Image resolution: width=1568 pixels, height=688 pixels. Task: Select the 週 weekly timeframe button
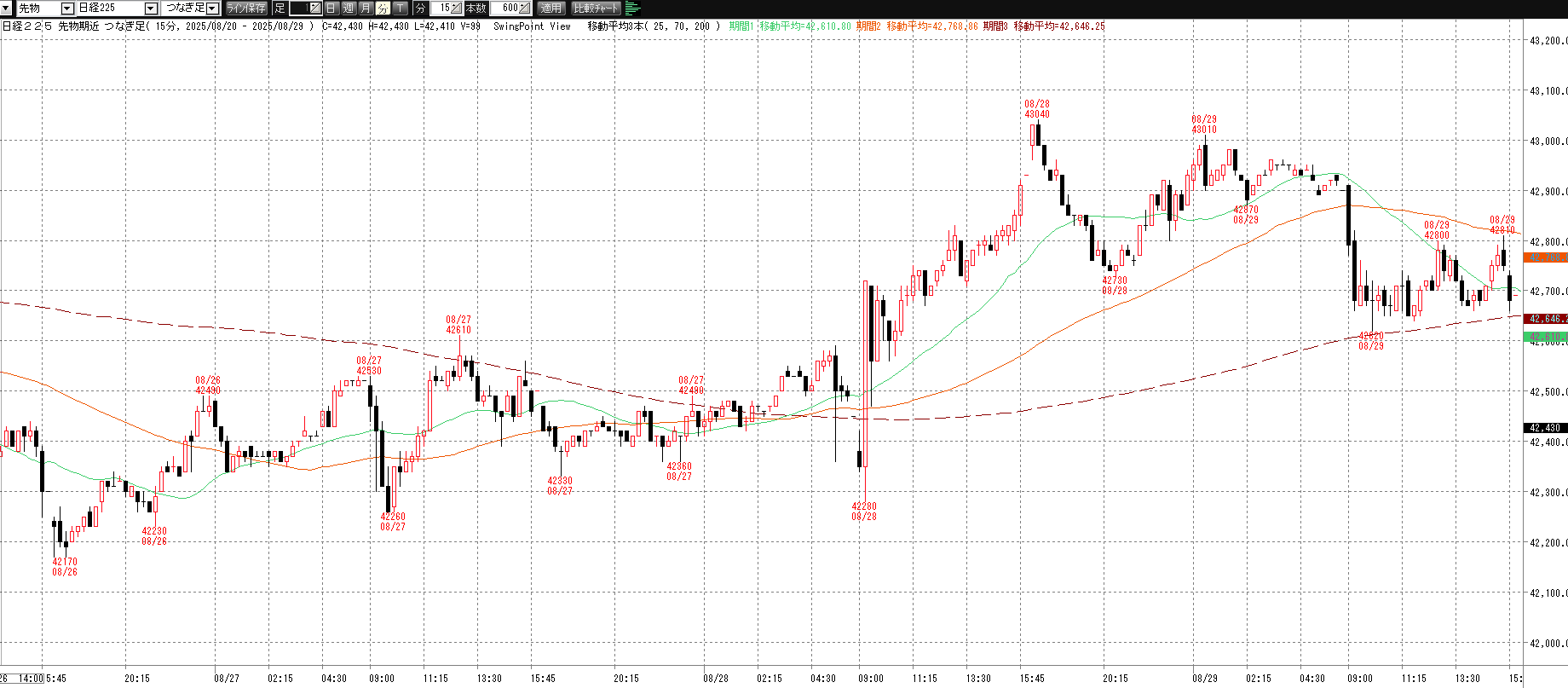pyautogui.click(x=349, y=8)
